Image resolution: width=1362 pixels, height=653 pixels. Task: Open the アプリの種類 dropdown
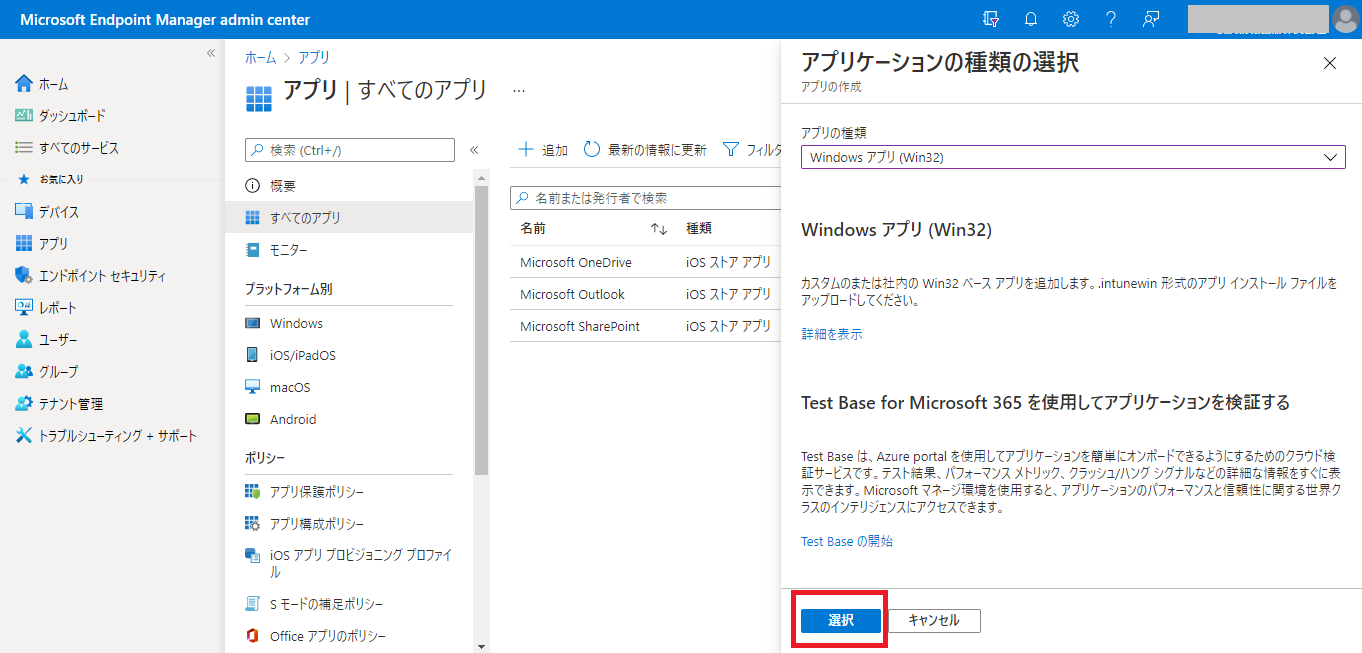click(1073, 157)
